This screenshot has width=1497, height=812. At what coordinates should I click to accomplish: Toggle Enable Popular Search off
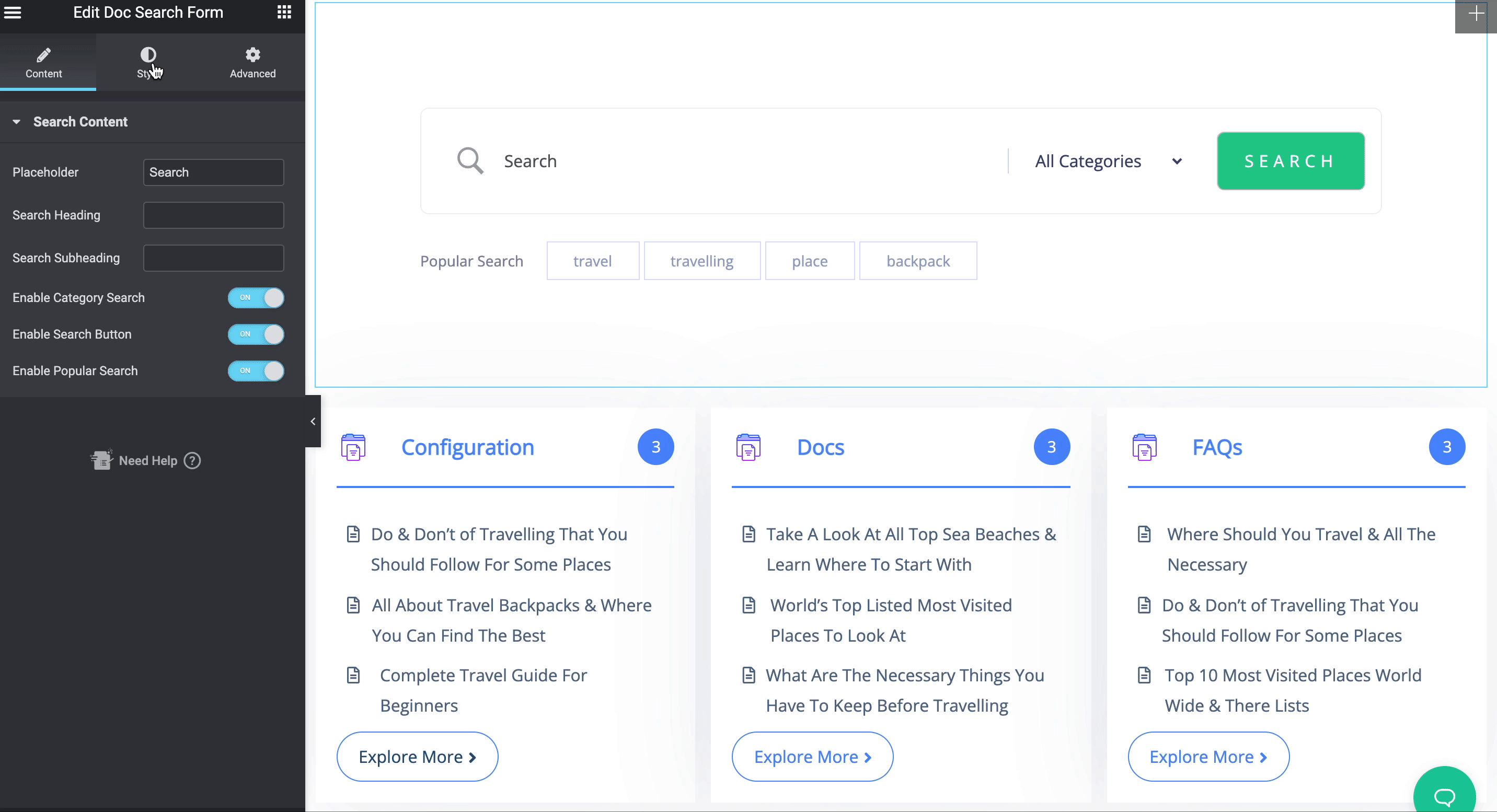coord(256,371)
